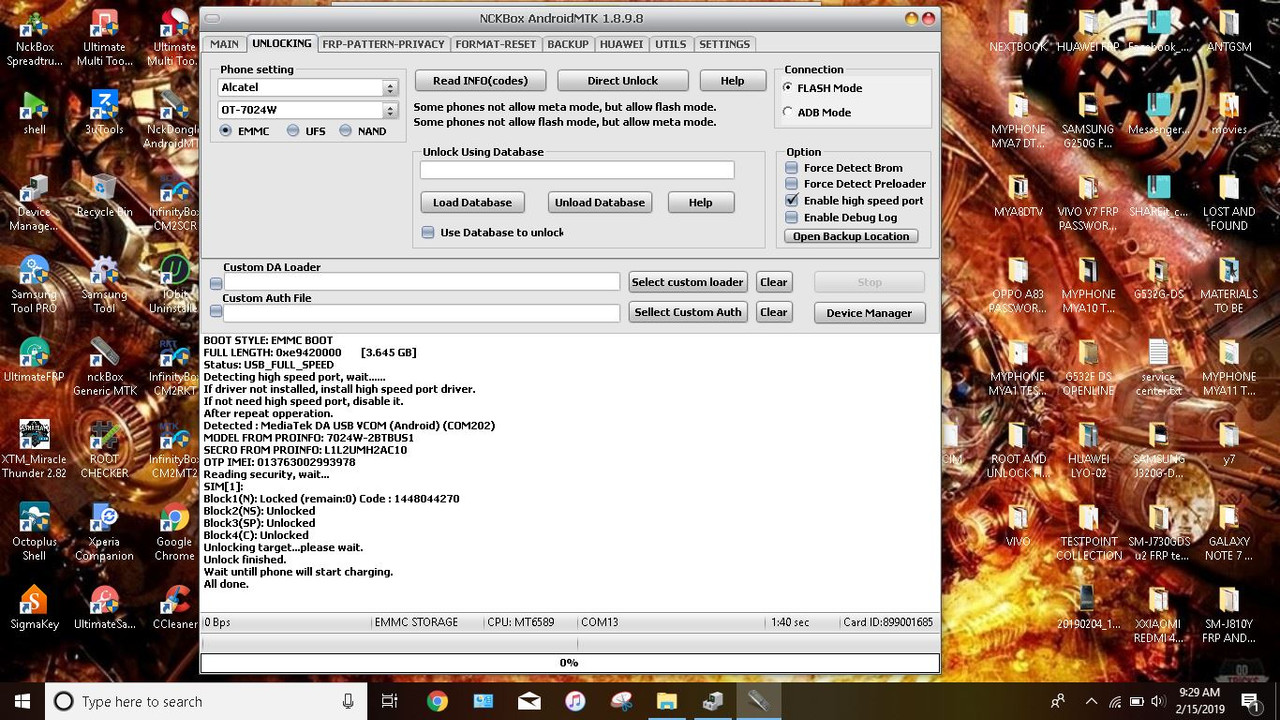Enable Force Detect Preloader option
Screen dimensions: 1280x720
point(792,184)
